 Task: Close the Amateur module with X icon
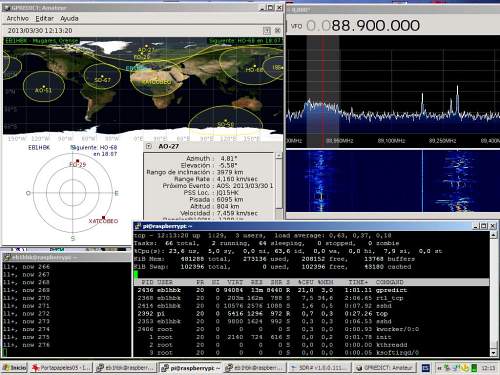[x=277, y=31]
